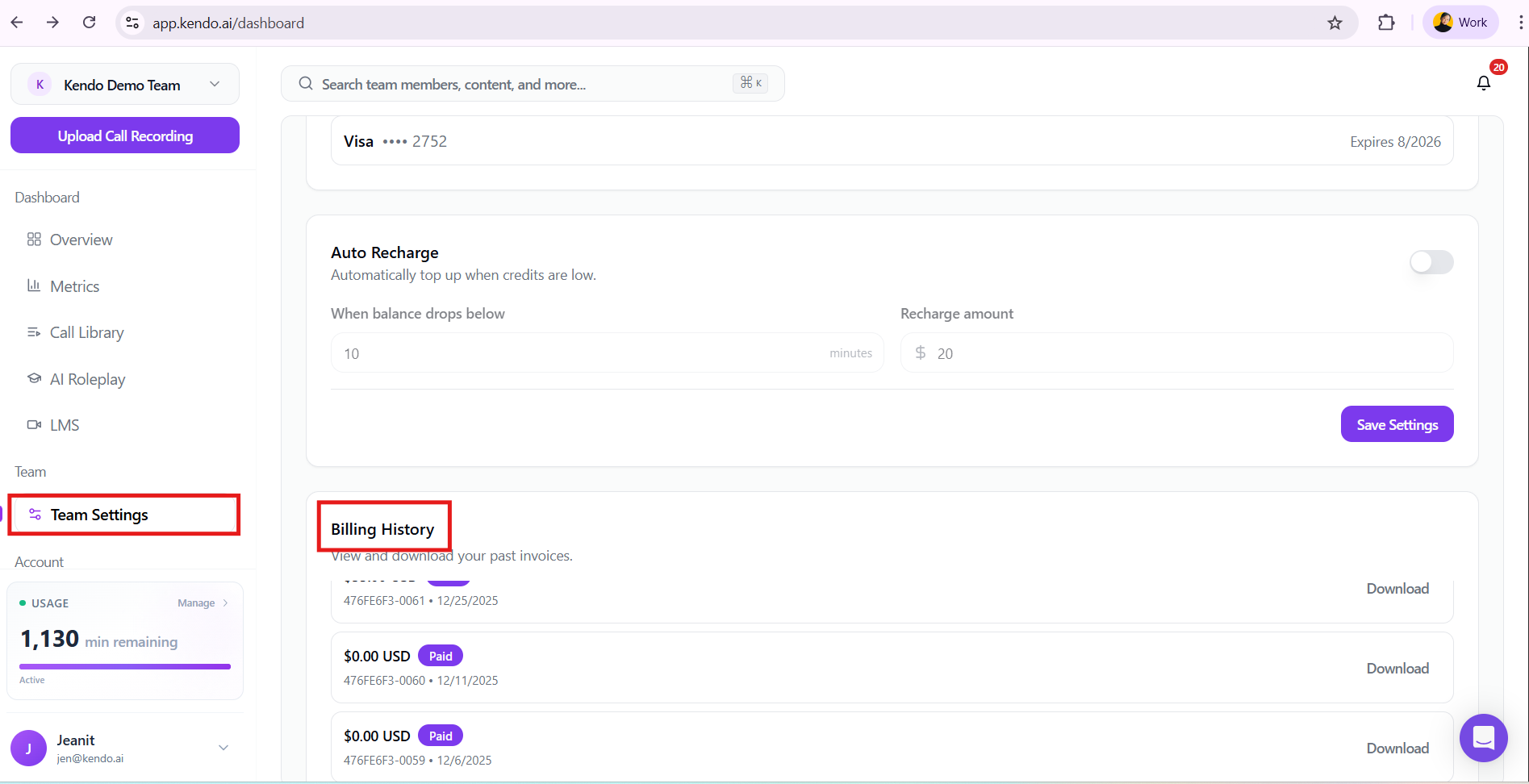
Task: Click the Recharge amount input field
Action: [x=1186, y=353]
